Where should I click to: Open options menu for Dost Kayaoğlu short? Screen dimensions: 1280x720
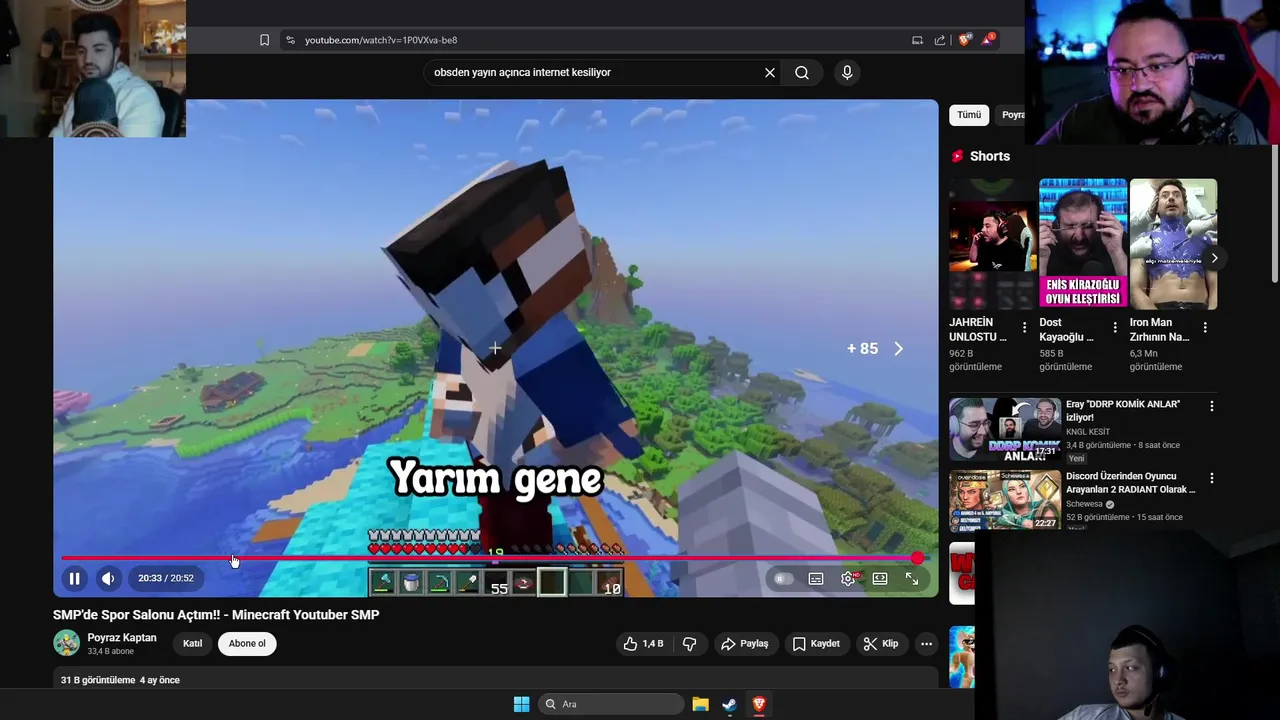pos(1115,328)
